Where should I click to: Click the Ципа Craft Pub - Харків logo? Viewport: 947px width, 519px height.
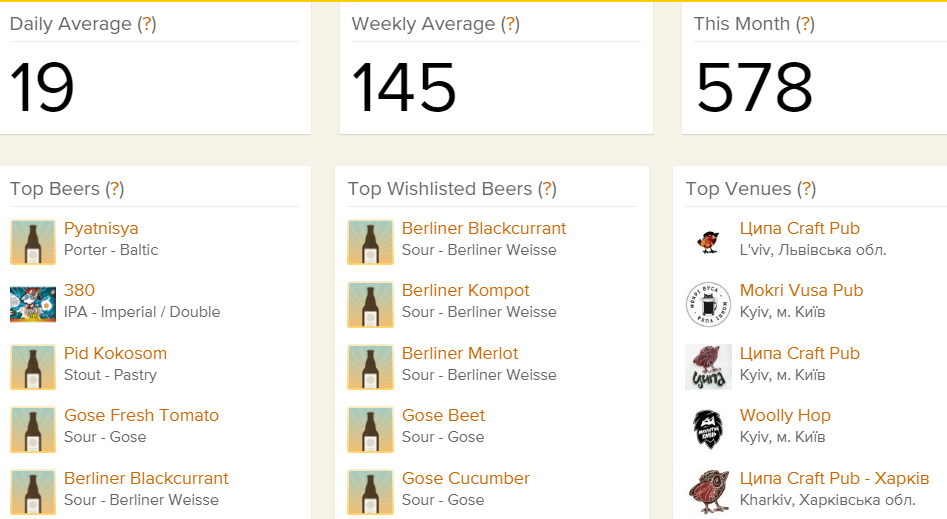708,492
